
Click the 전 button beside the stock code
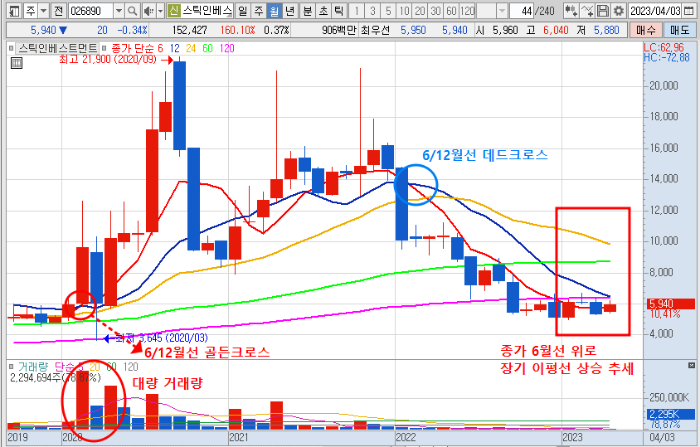coord(58,11)
